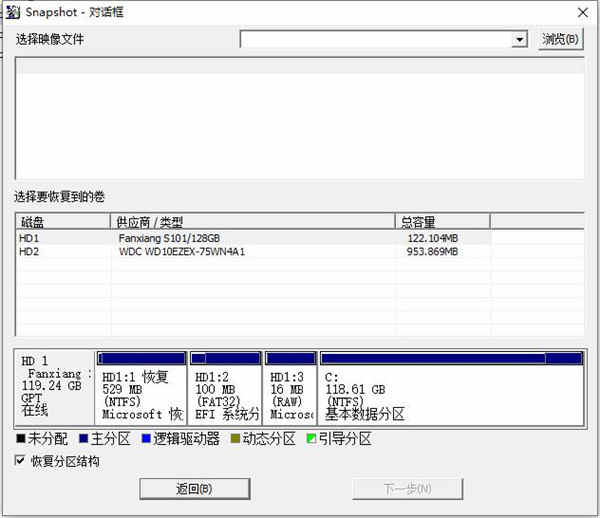
Task: Click the black unallocated legend swatch
Action: coord(21,438)
